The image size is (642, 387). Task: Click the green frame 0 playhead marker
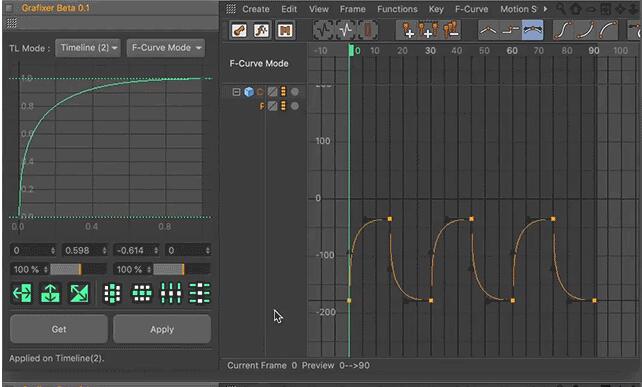(x=351, y=51)
